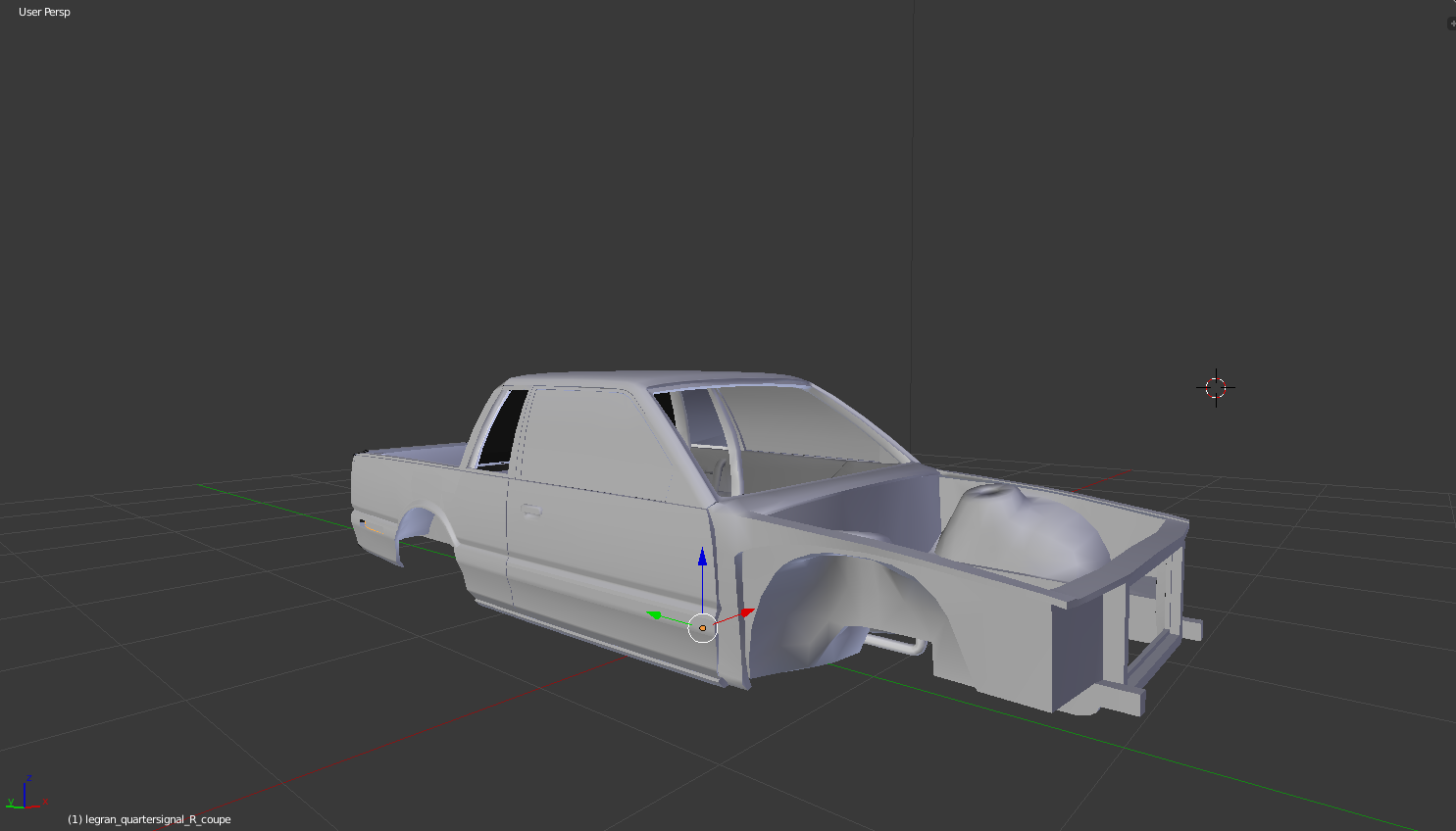Click the truck's door handle
1456x831 pixels.
tap(530, 510)
